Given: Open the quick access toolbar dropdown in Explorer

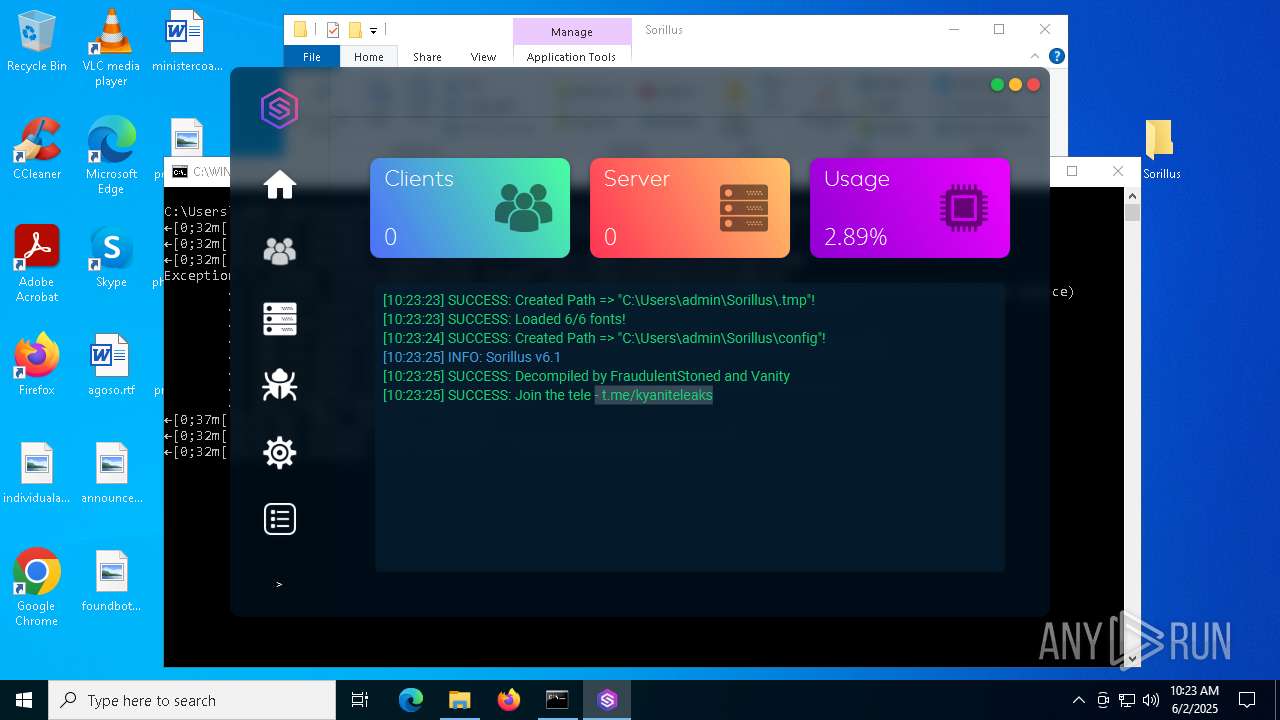Looking at the screenshot, I should tap(374, 31).
